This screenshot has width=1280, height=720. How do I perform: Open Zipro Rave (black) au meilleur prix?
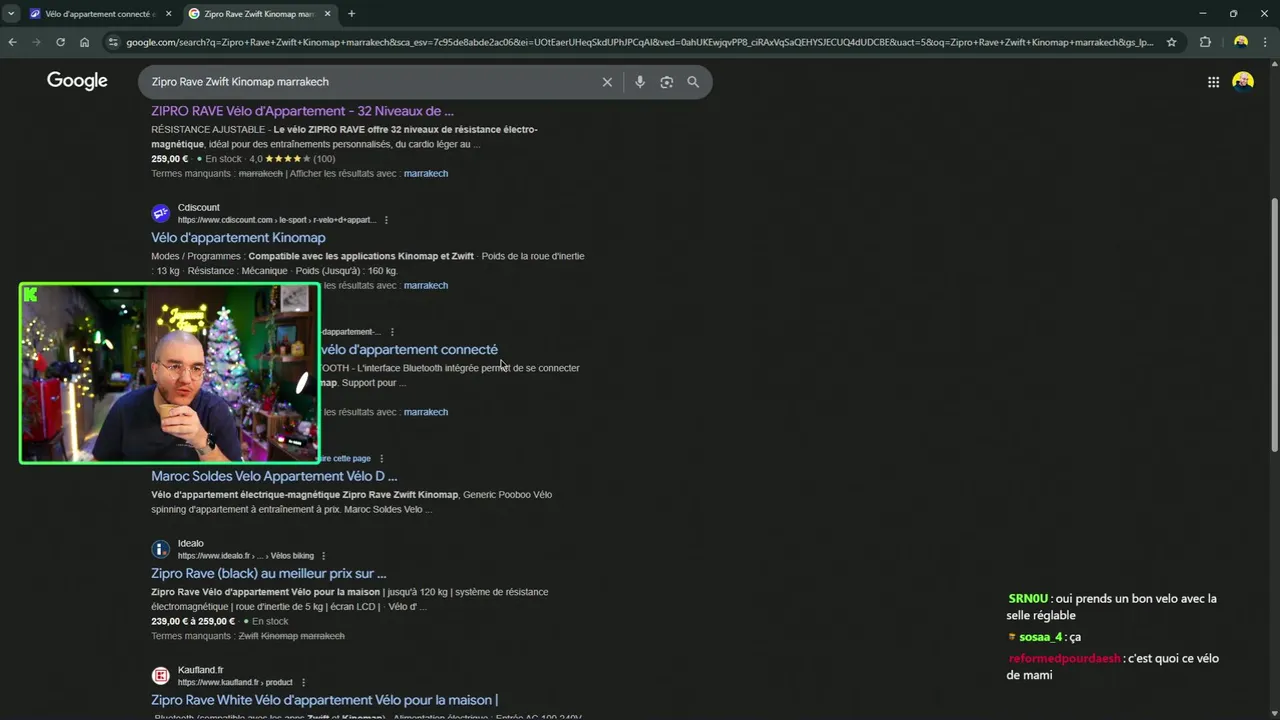click(x=269, y=573)
